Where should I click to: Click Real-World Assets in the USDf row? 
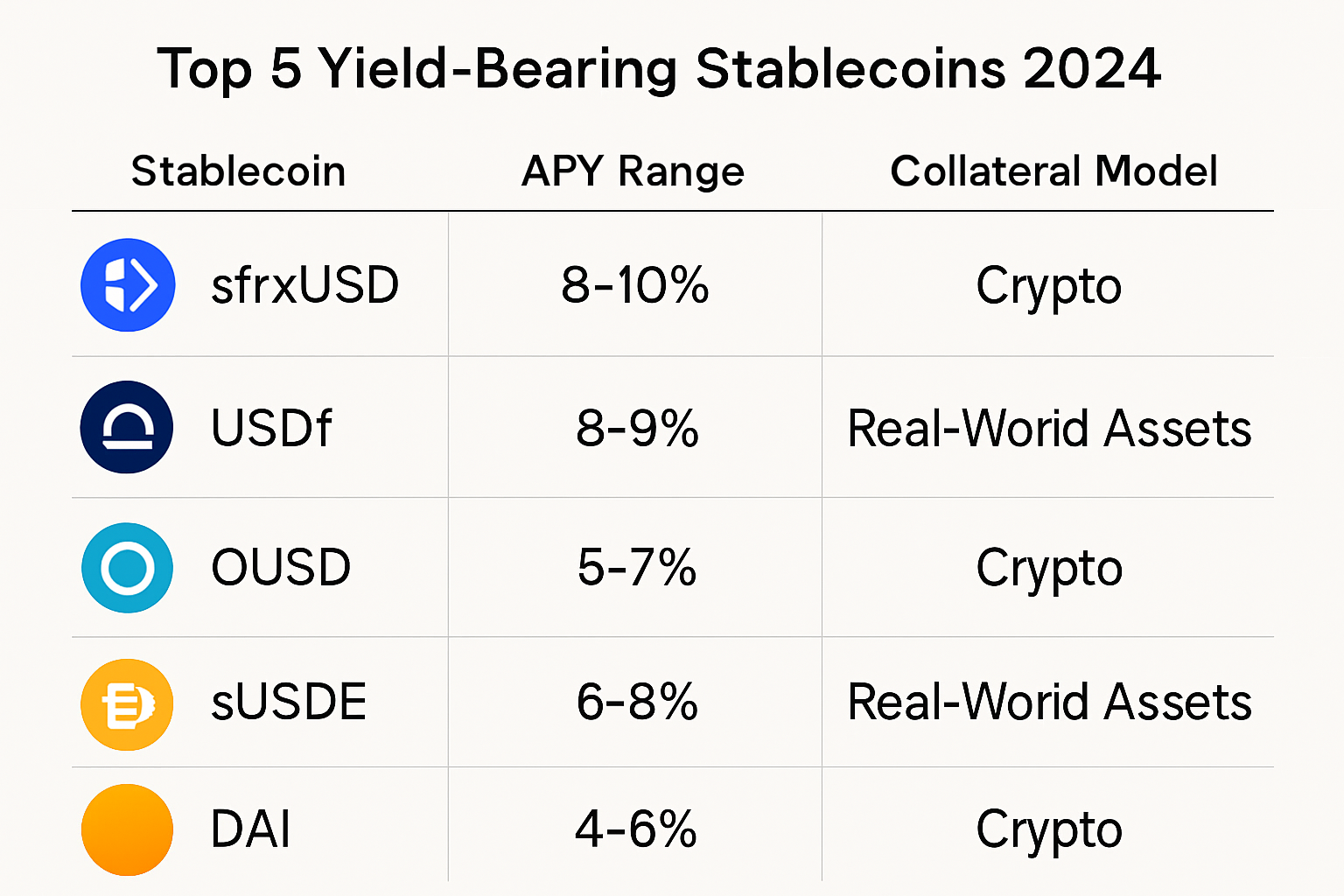(1049, 429)
